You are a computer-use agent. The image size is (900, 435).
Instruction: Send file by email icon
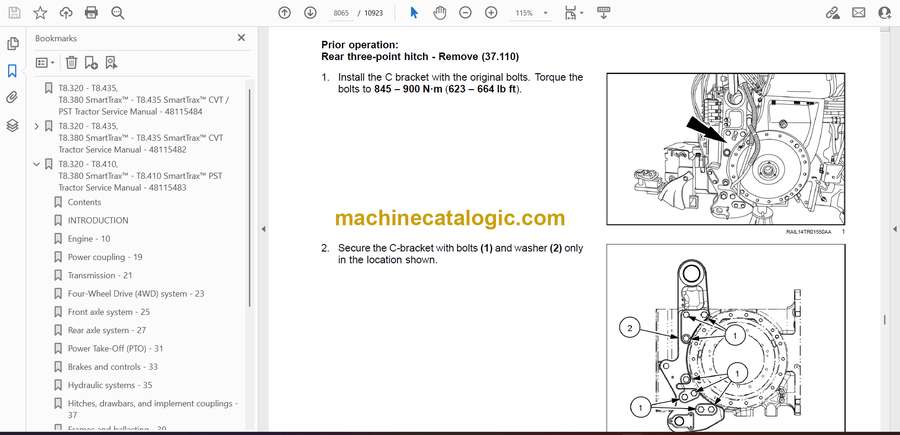859,13
